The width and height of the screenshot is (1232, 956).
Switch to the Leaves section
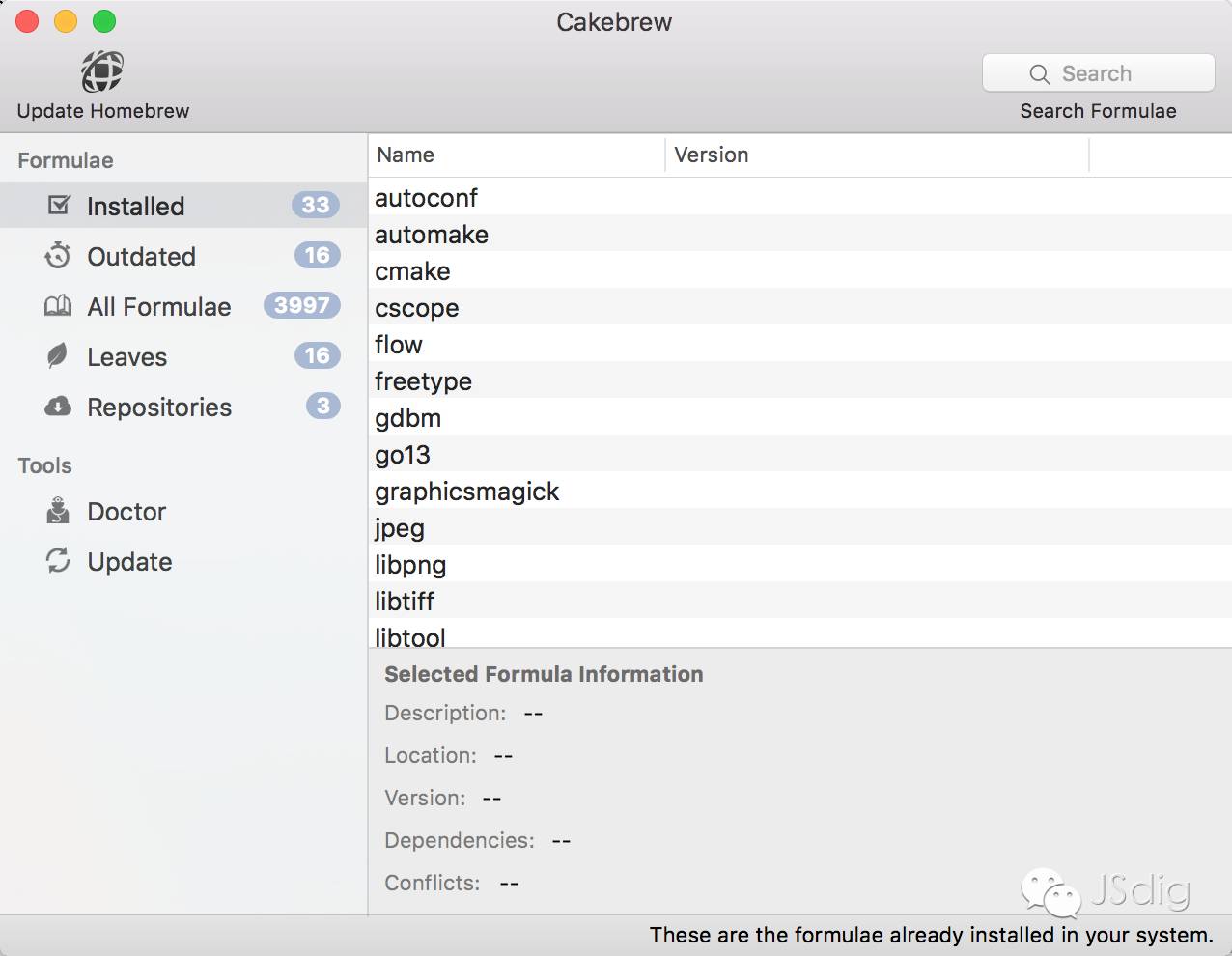pyautogui.click(x=183, y=356)
